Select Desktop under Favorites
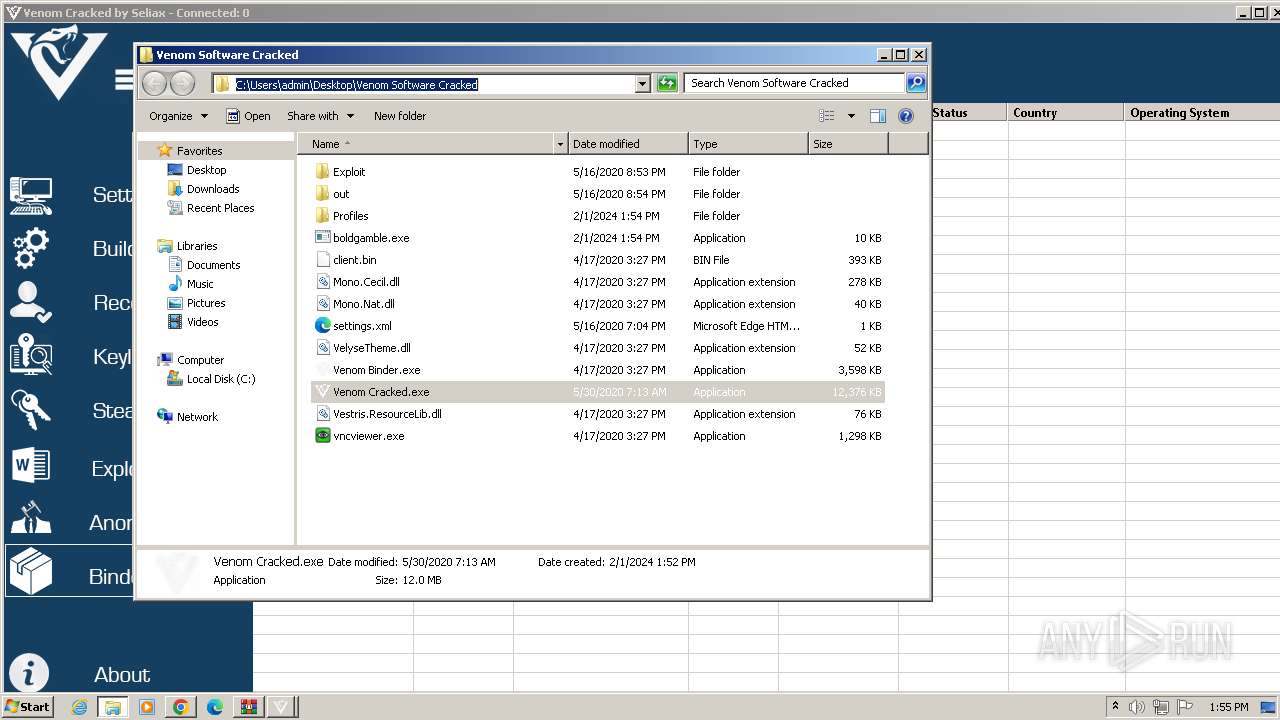This screenshot has height=720, width=1280. click(207, 170)
